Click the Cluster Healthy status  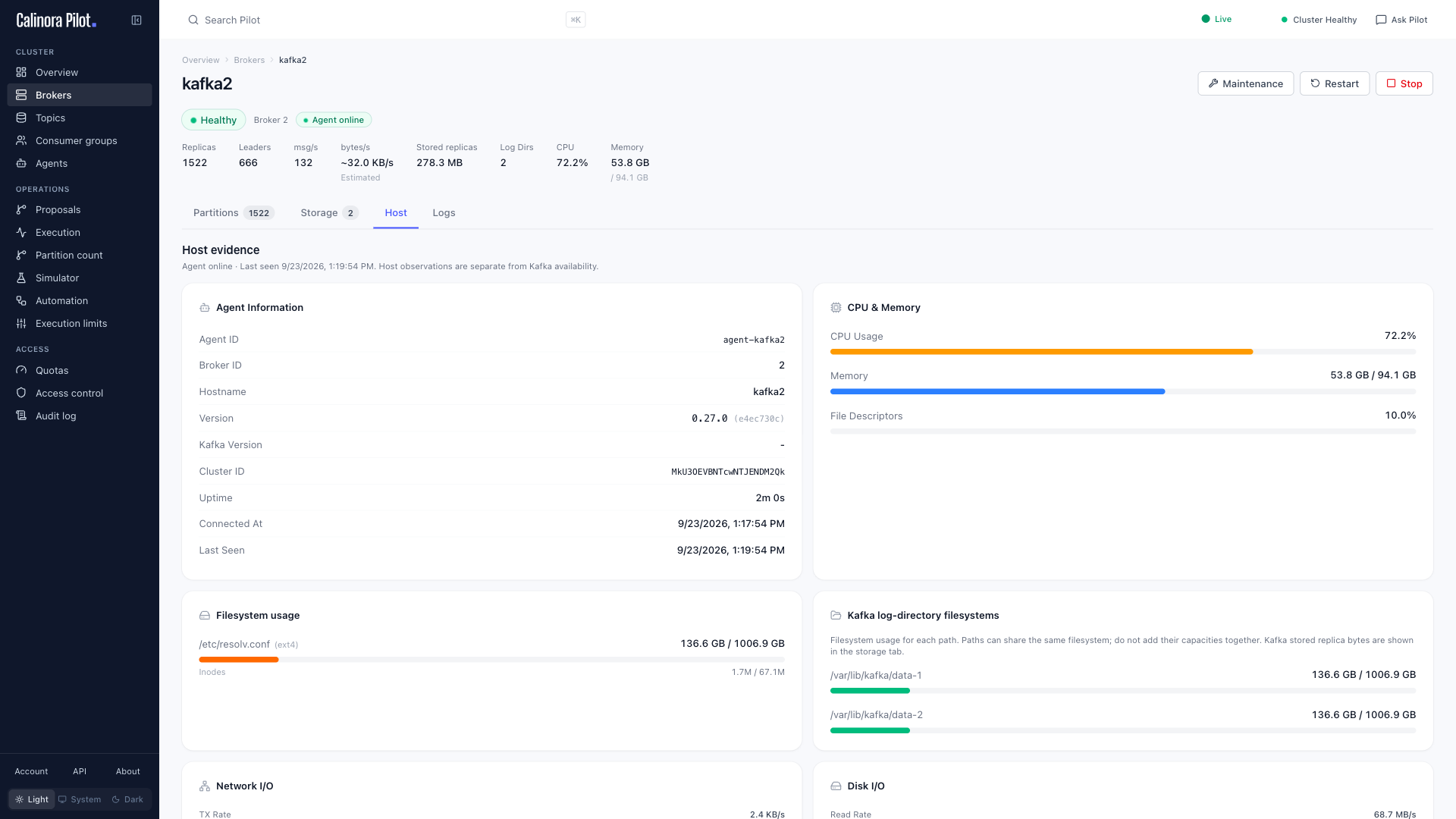click(x=1318, y=20)
